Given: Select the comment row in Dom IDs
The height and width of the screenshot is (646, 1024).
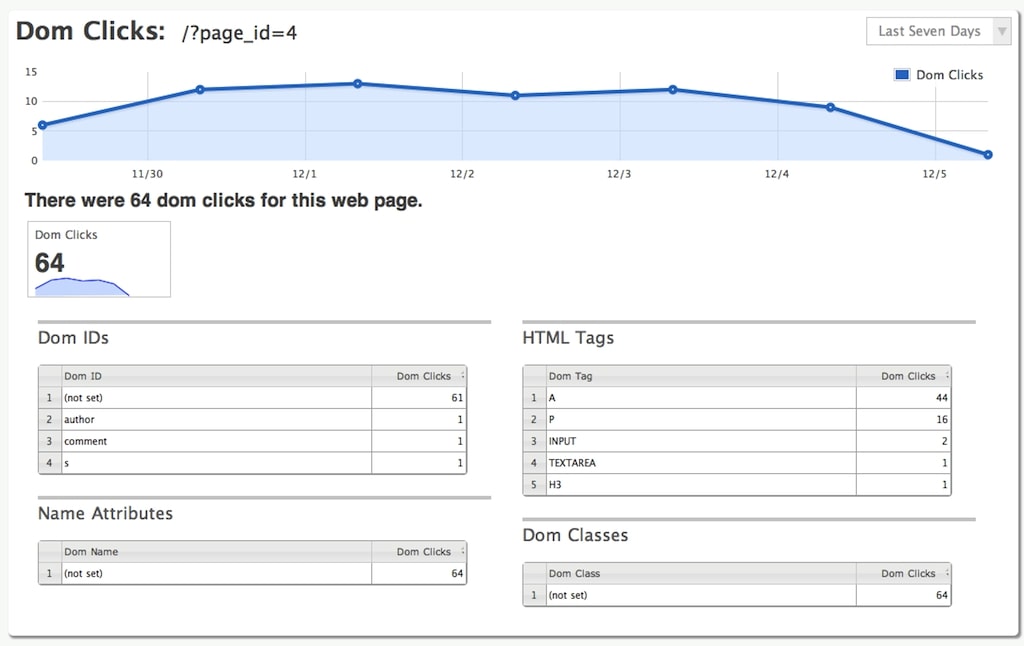Looking at the screenshot, I should tap(253, 441).
